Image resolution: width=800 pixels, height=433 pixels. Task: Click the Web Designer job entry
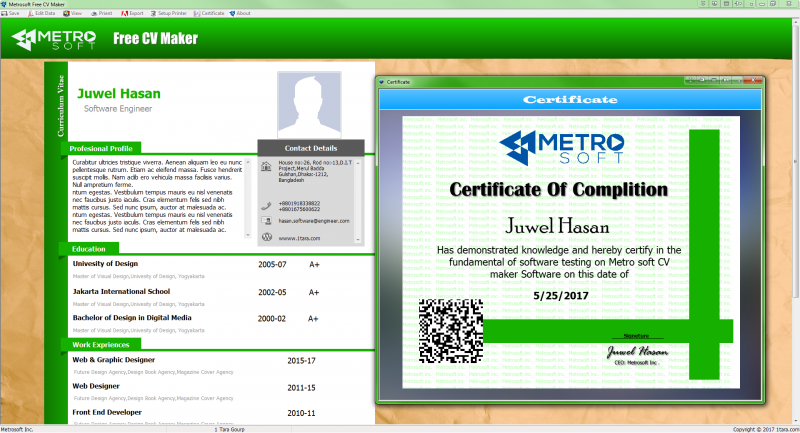[96, 386]
